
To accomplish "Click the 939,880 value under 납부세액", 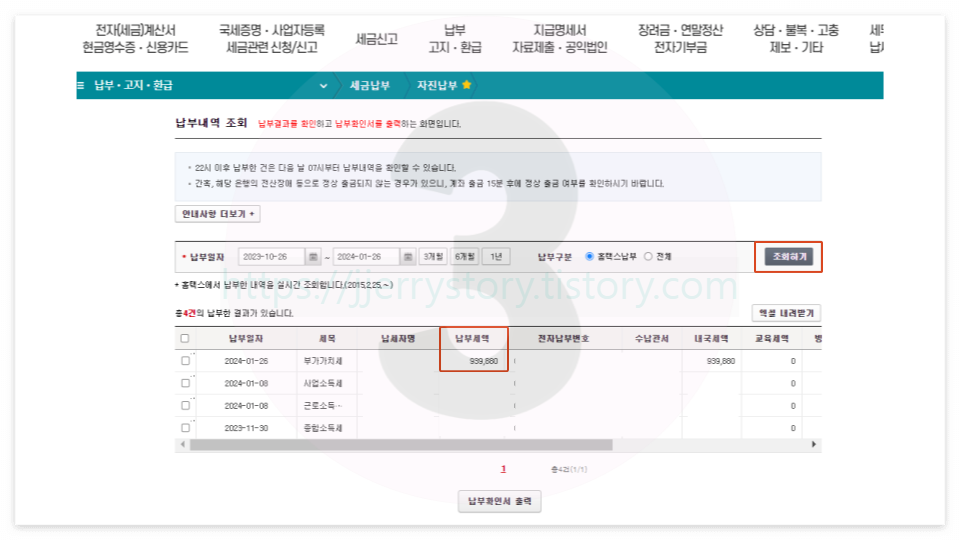I will coord(484,361).
